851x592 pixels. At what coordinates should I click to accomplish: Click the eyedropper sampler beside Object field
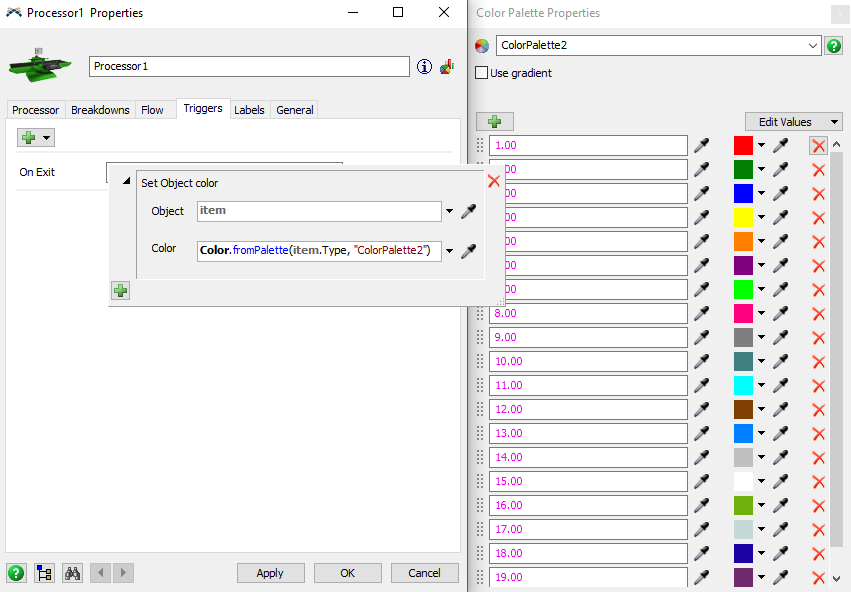point(468,211)
